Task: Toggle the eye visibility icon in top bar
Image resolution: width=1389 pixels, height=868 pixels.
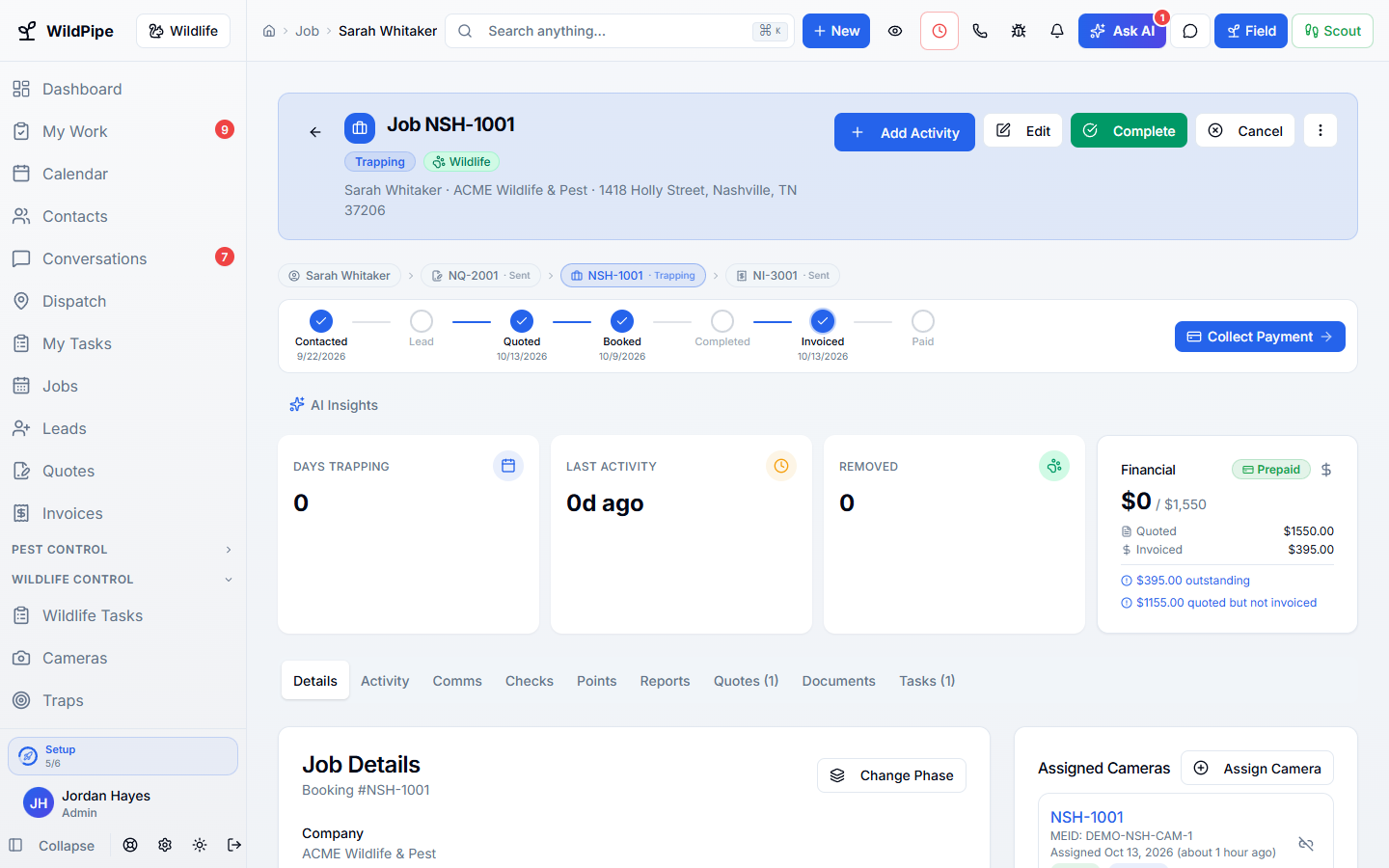Action: [x=895, y=31]
